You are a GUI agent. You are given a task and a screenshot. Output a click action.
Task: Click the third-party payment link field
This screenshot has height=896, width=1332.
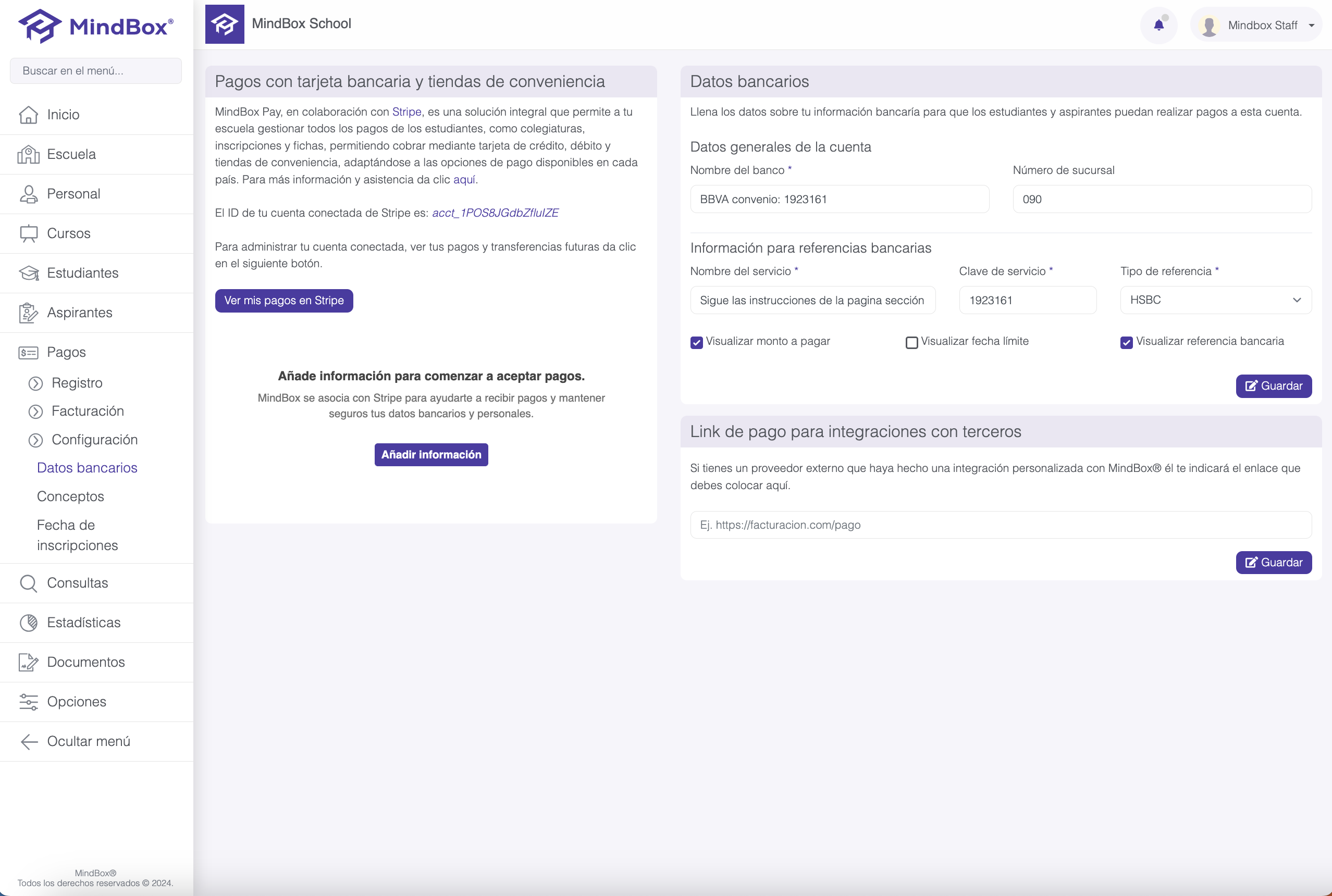[1001, 525]
